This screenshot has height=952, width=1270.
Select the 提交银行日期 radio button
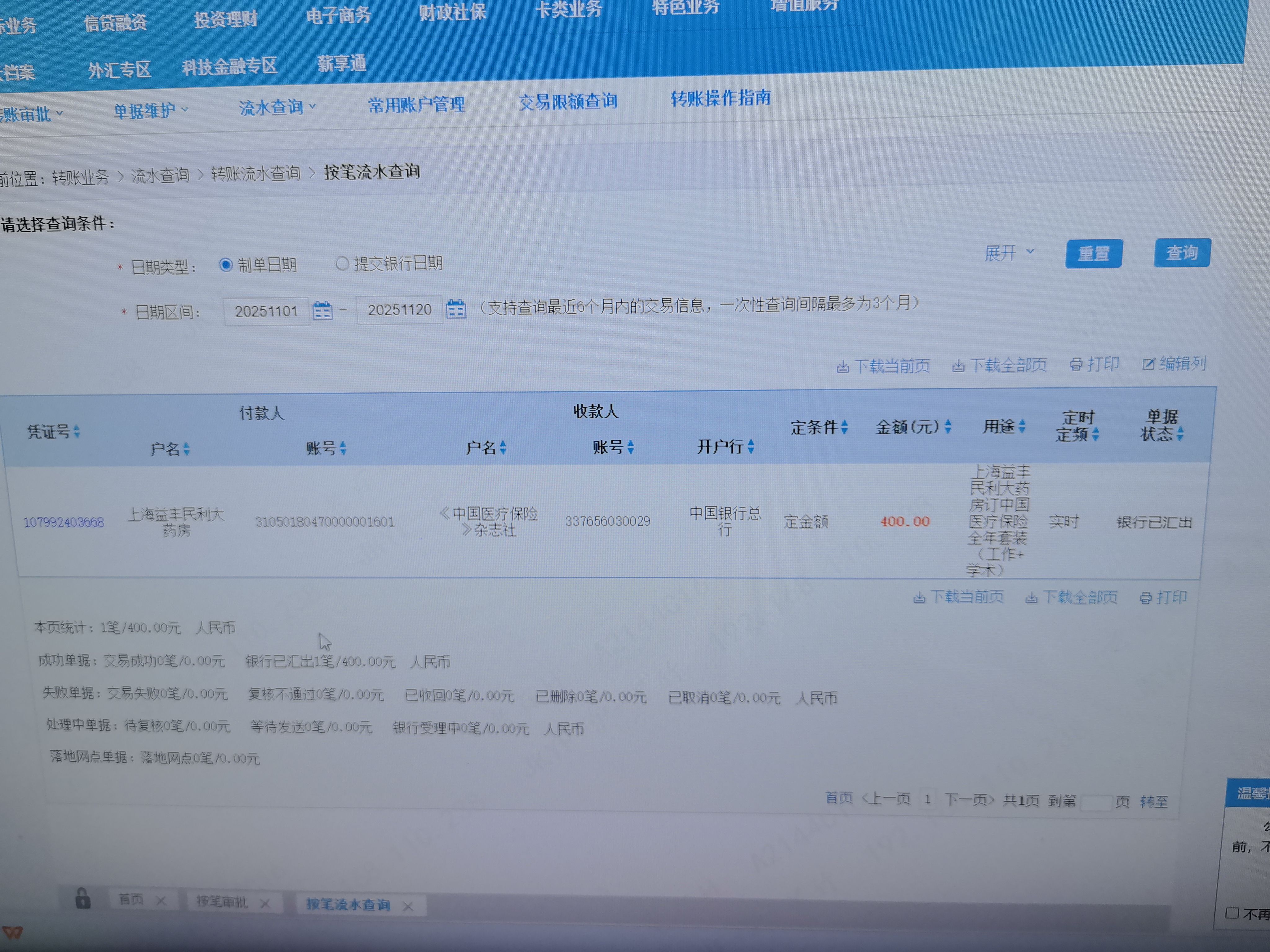pyautogui.click(x=342, y=263)
